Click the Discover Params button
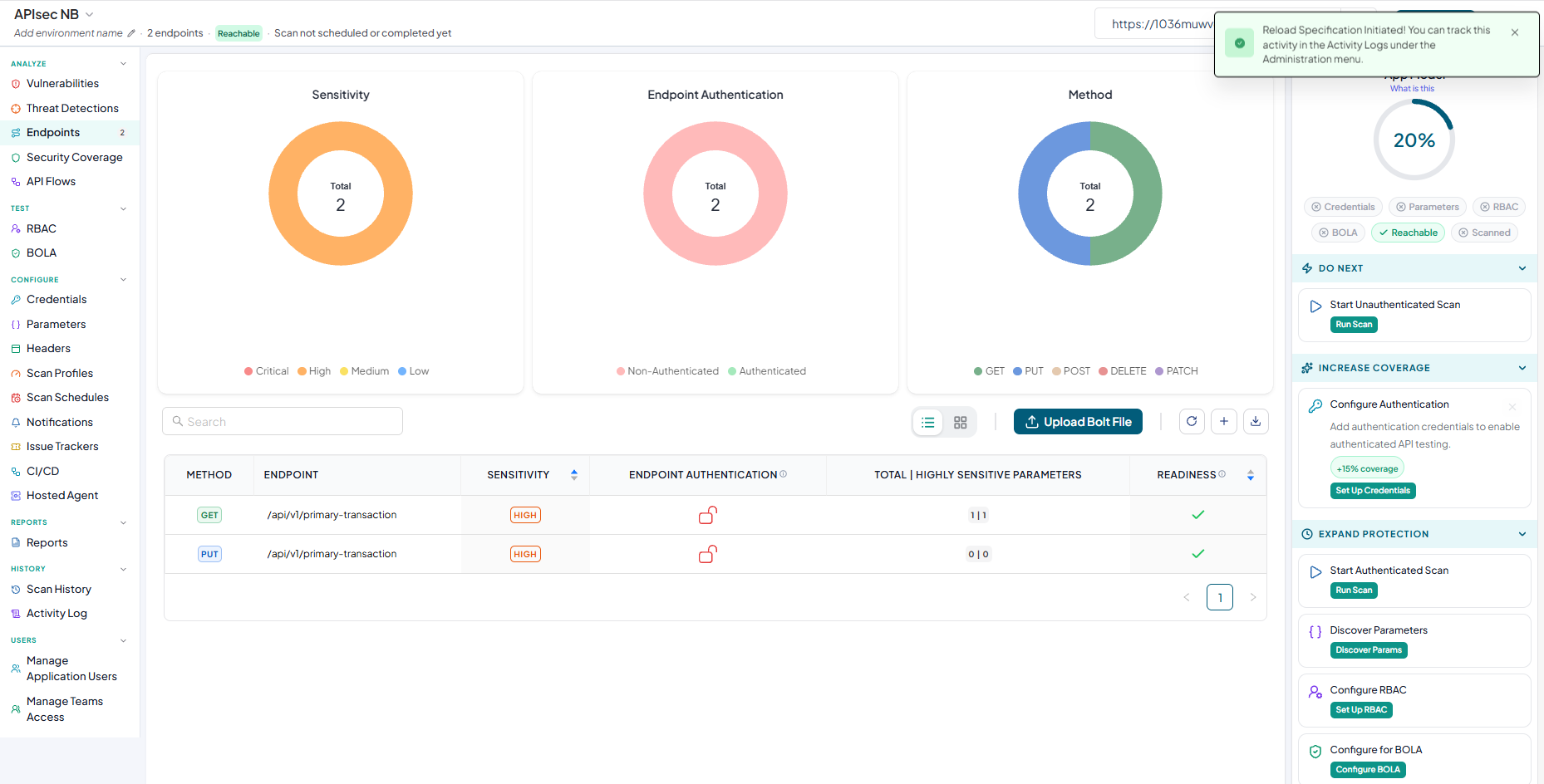This screenshot has width=1544, height=784. pyautogui.click(x=1369, y=650)
